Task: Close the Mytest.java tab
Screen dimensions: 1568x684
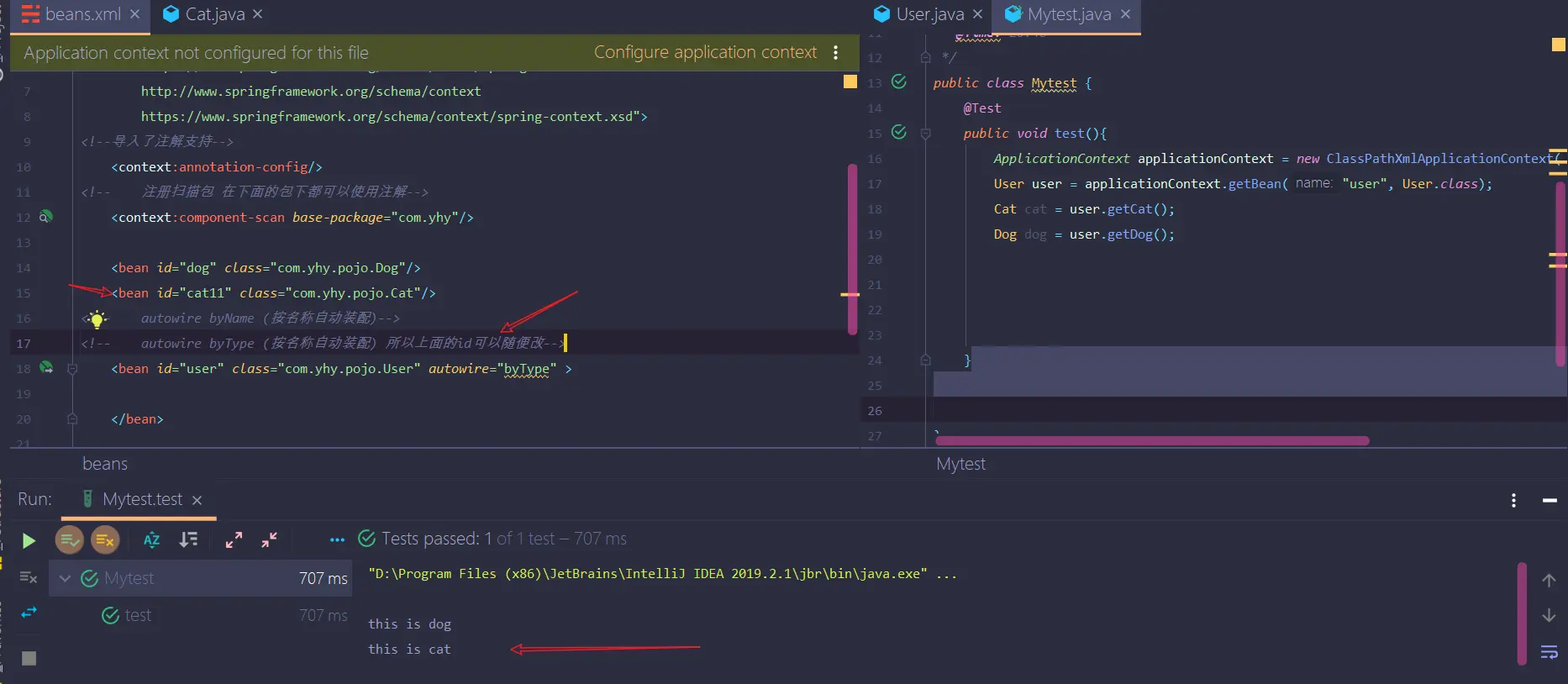Action: (1125, 14)
